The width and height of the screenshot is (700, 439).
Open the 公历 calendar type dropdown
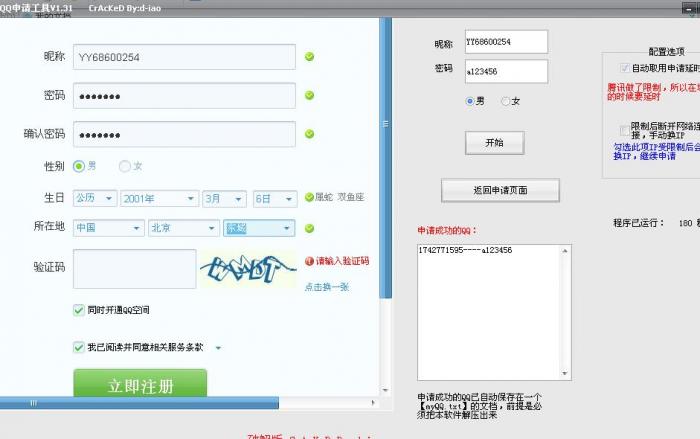pyautogui.click(x=95, y=198)
